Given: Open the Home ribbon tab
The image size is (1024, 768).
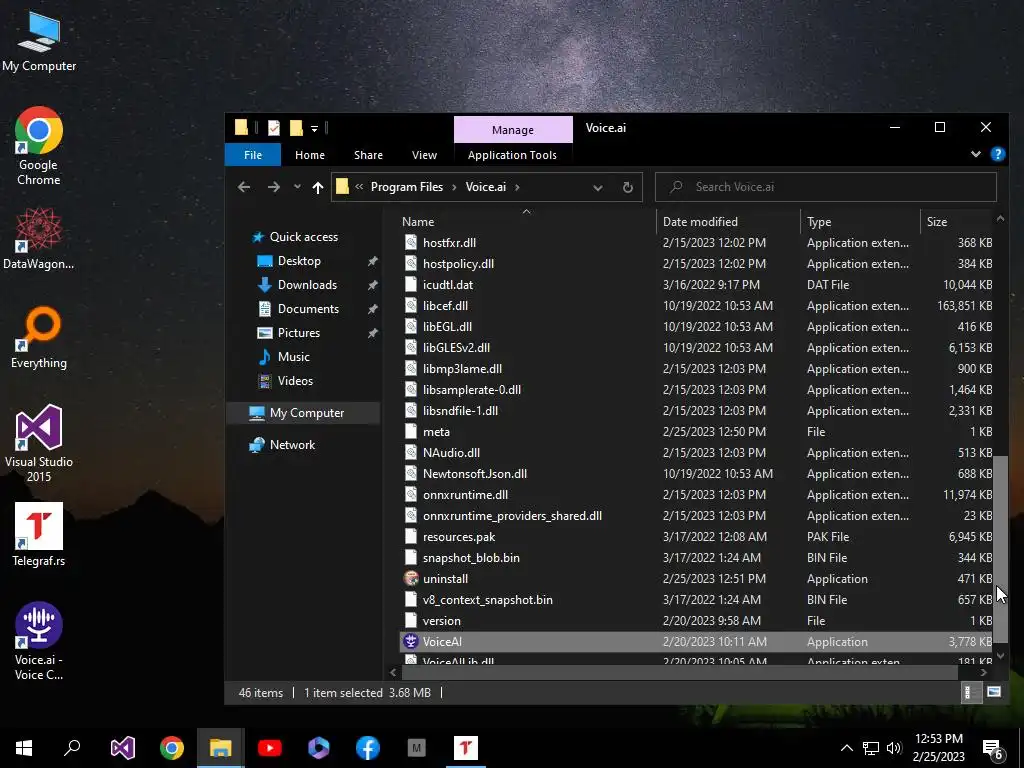Looking at the screenshot, I should coord(310,155).
